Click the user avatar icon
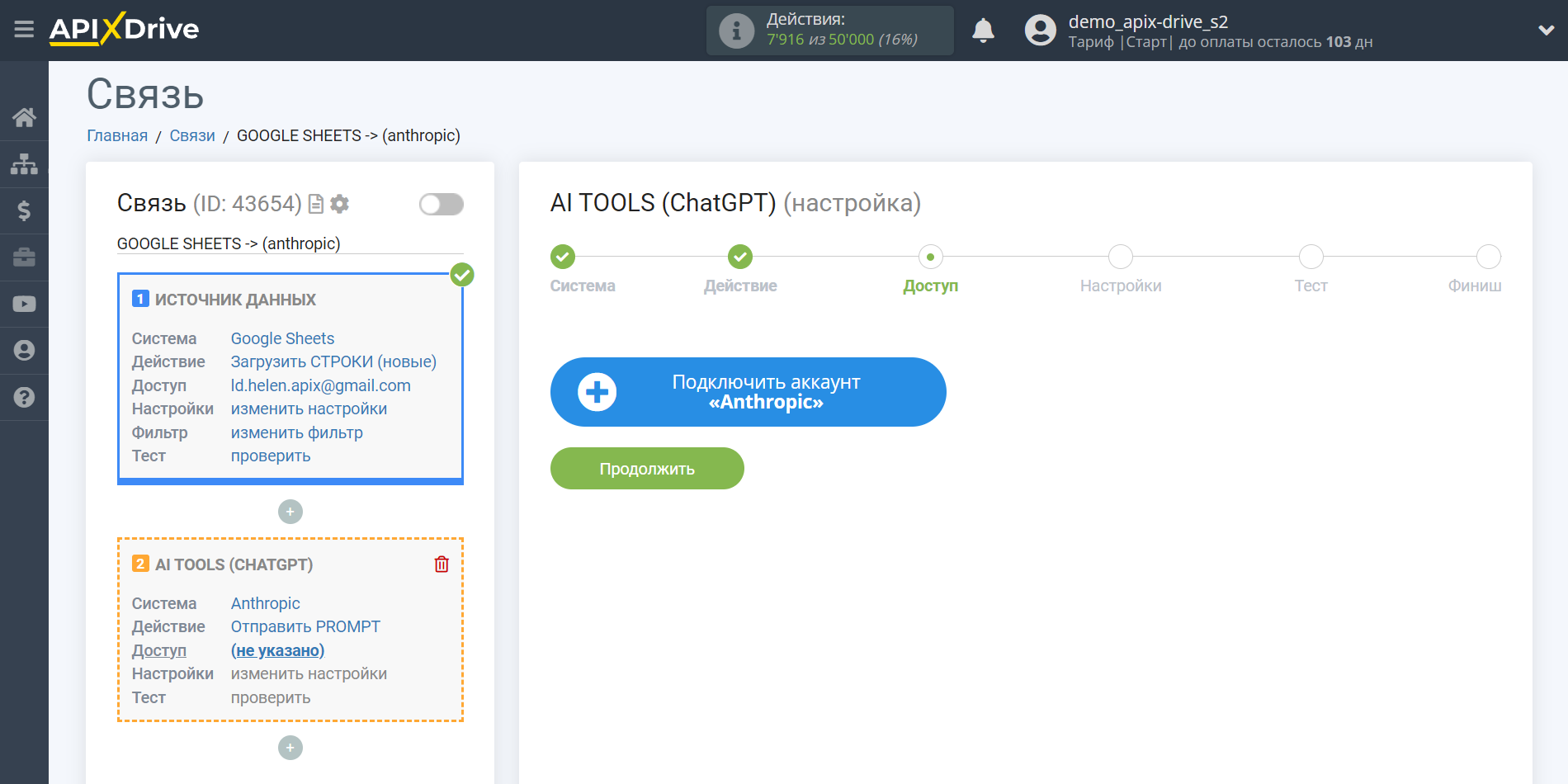Screen dimensions: 1568x784 click(x=1040, y=31)
